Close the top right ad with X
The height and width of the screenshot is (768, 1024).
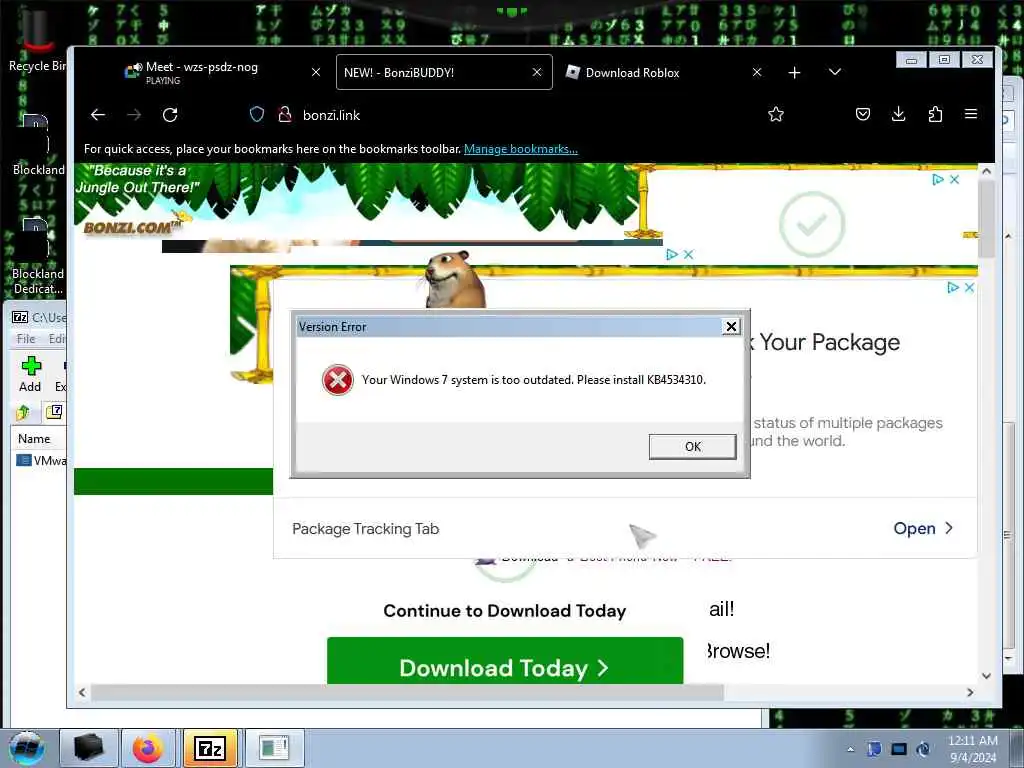click(954, 180)
